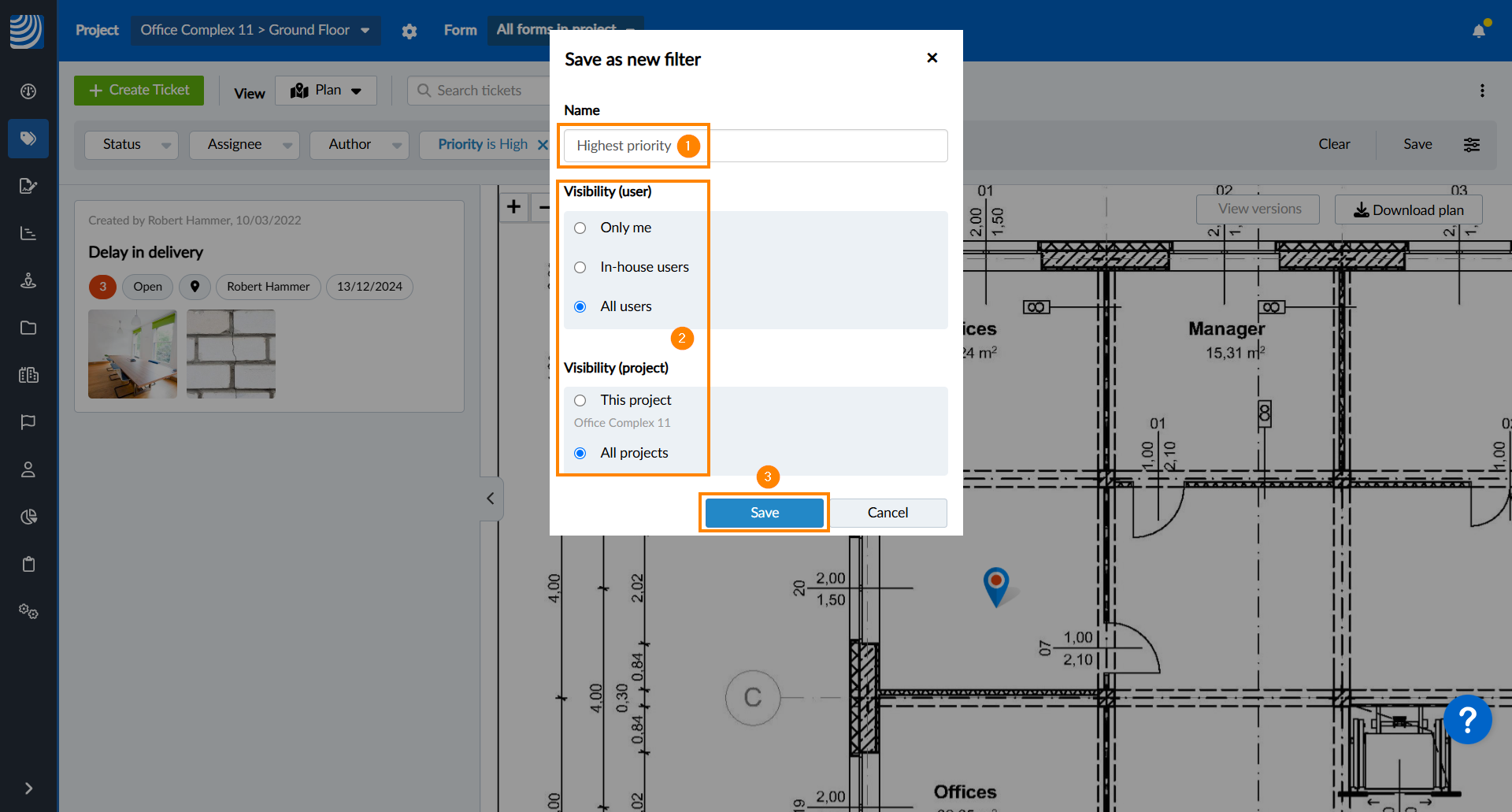
Task: Open the folder icon in sidebar
Action: (28, 328)
